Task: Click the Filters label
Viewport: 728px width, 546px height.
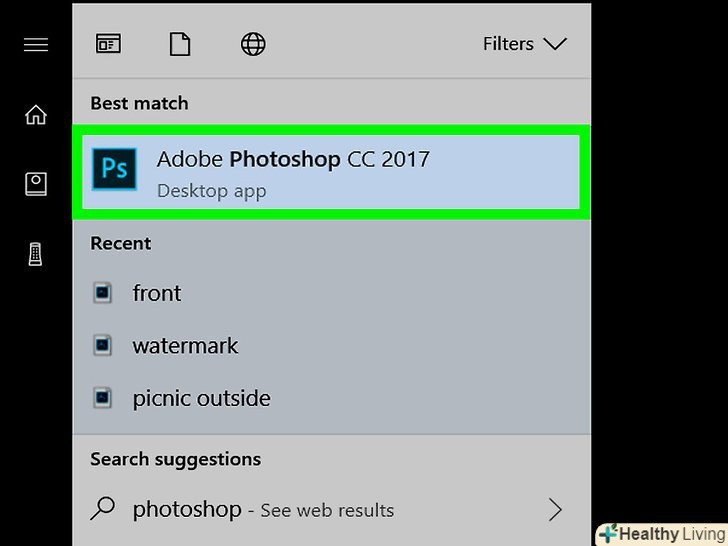Action: 508,44
